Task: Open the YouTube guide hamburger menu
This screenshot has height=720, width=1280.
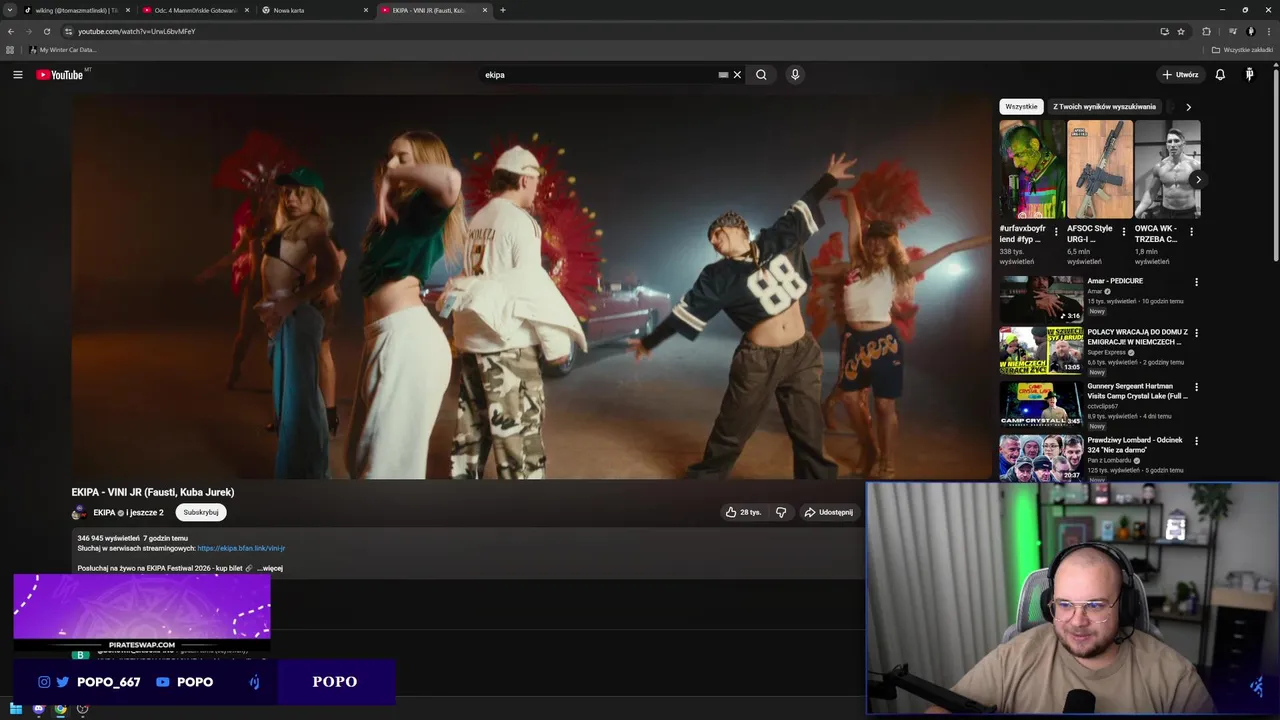Action: coord(17,75)
